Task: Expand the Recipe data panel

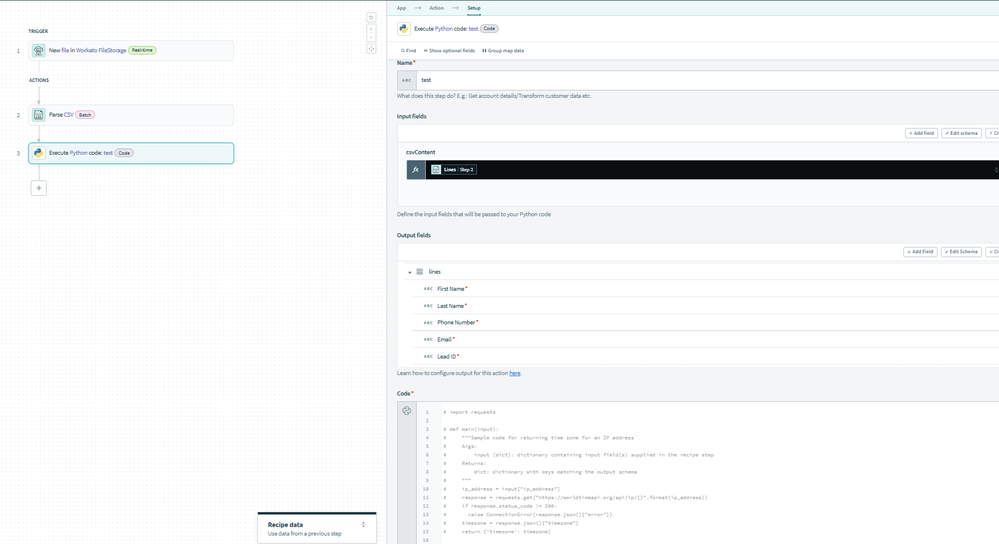Action: [363, 525]
